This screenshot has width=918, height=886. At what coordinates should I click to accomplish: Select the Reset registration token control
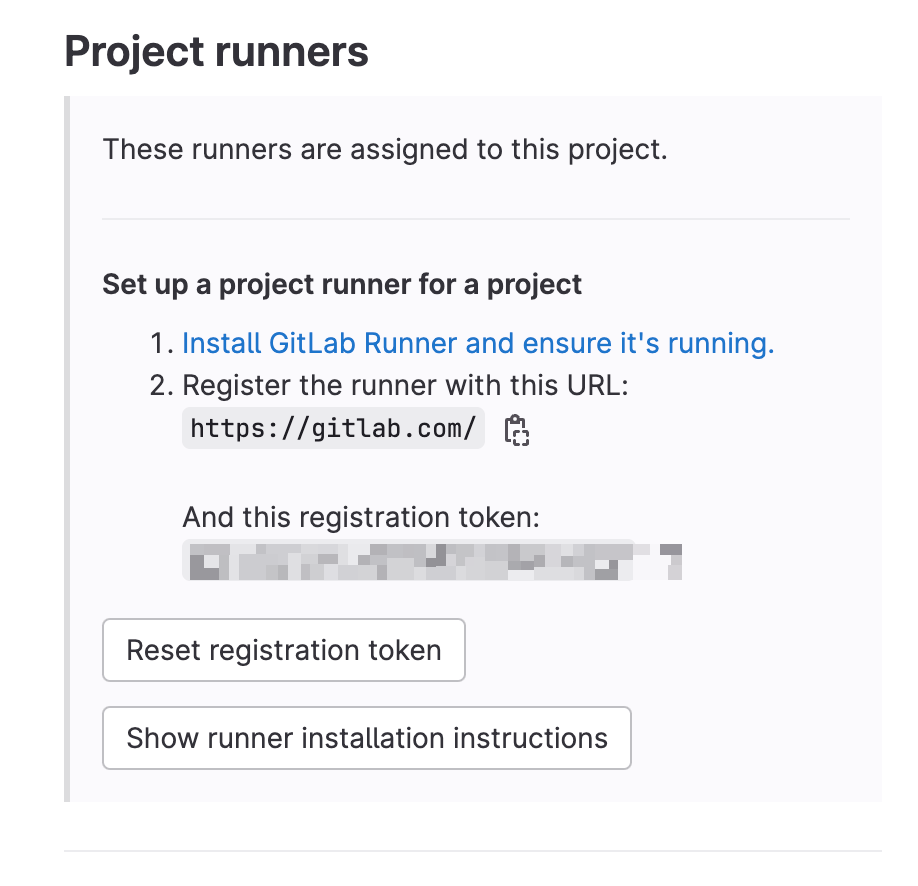tap(283, 649)
